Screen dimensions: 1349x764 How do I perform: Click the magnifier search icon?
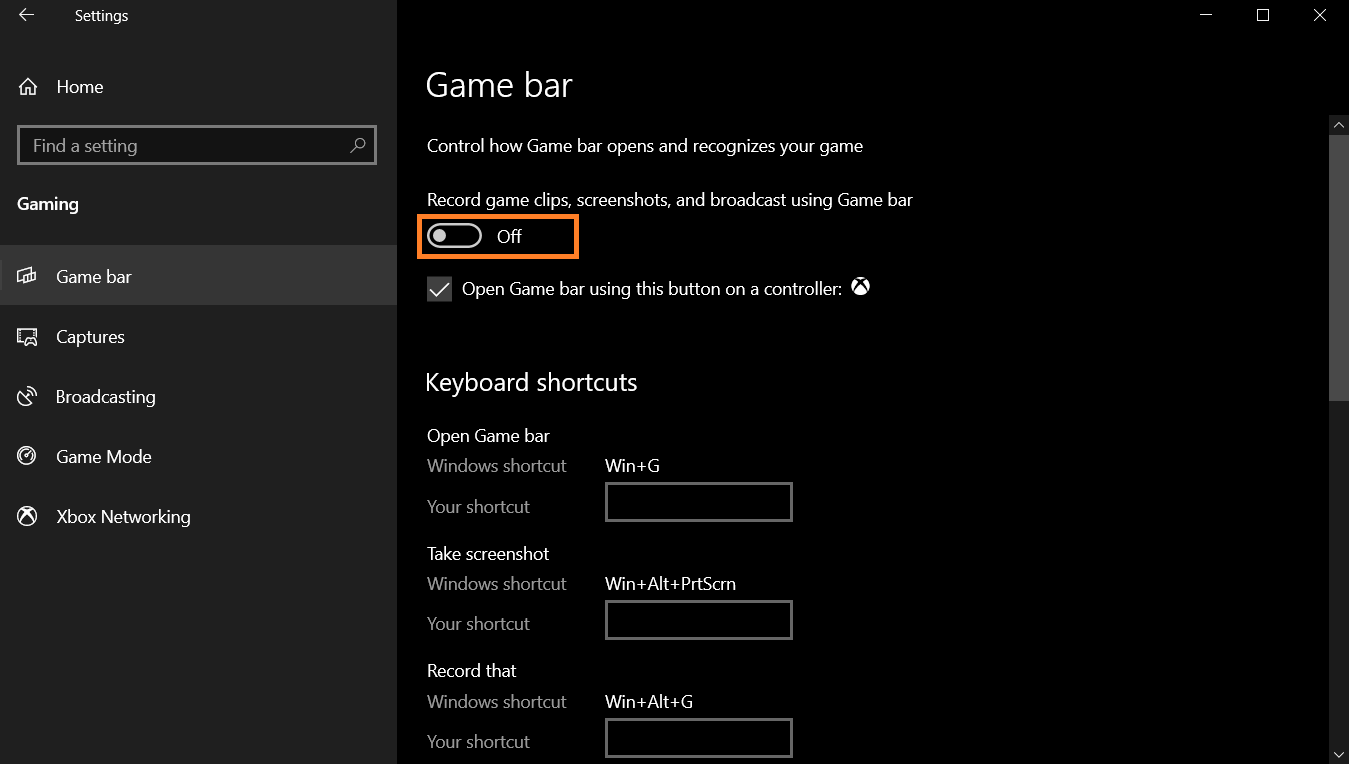(x=357, y=145)
